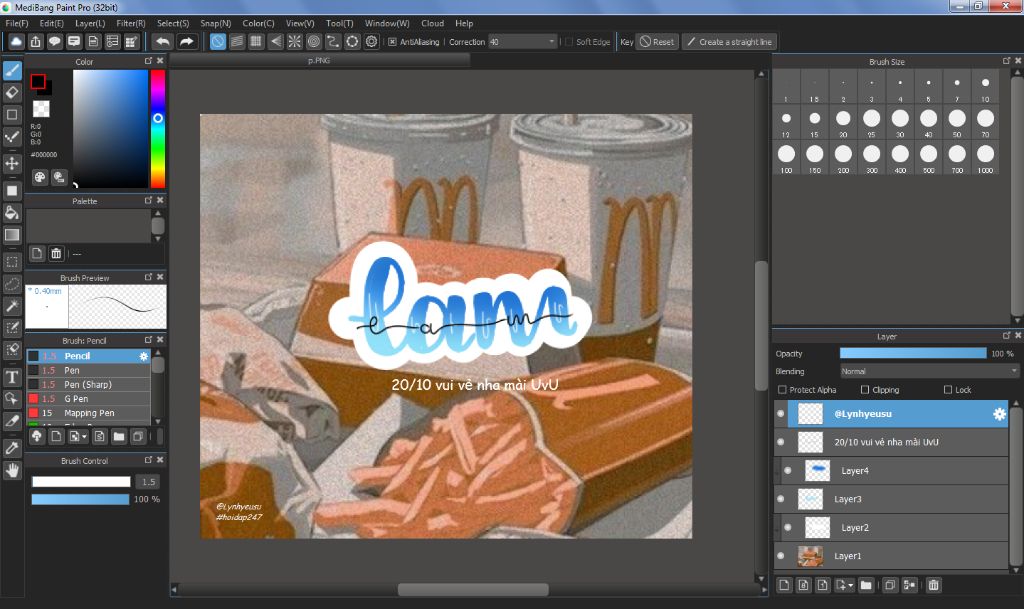Click the Undo arrow in toolbar
The height and width of the screenshot is (609, 1024).
click(163, 42)
